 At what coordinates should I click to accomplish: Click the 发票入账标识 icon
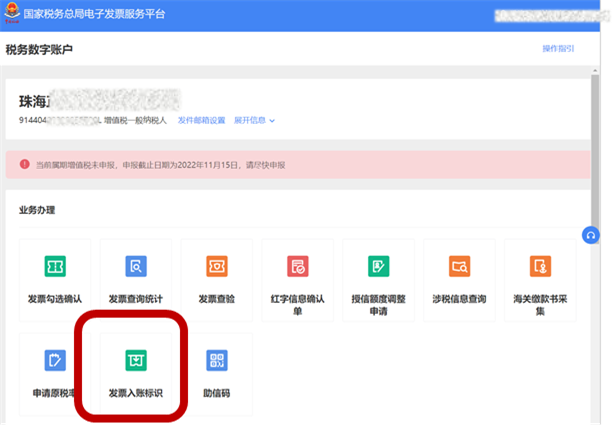134,360
